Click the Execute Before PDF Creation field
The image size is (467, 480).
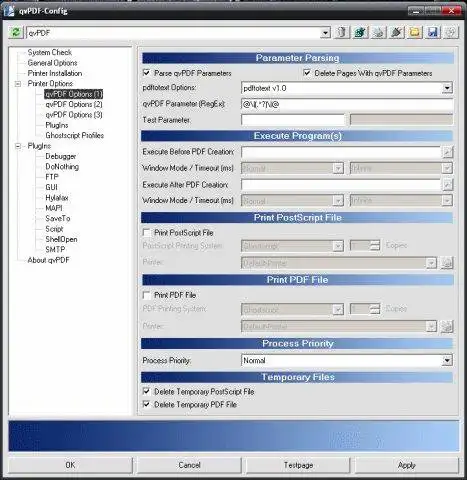341,152
